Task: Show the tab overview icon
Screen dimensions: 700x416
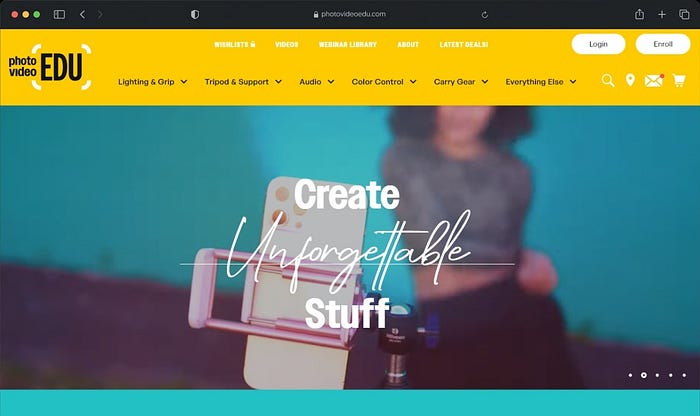Action: 684,14
